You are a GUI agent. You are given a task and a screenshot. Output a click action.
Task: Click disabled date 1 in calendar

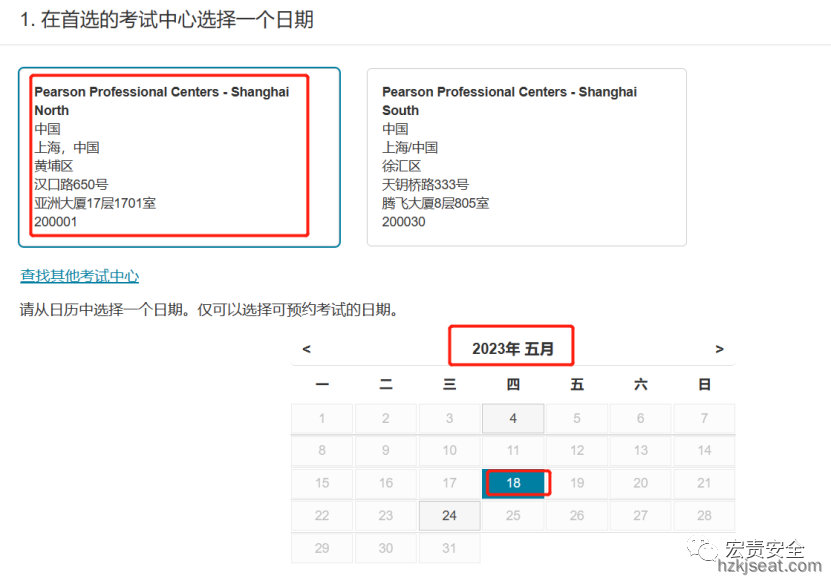tap(322, 418)
